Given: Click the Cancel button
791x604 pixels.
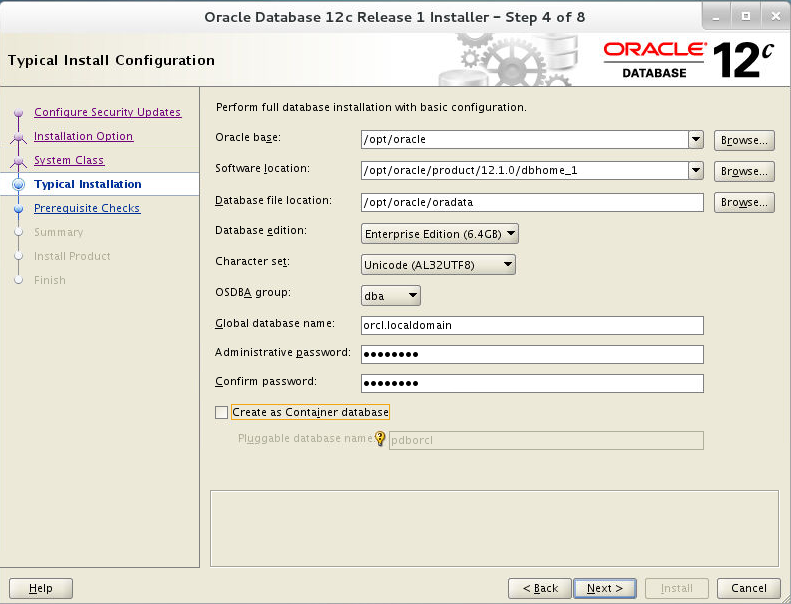Looking at the screenshot, I should [x=749, y=588].
